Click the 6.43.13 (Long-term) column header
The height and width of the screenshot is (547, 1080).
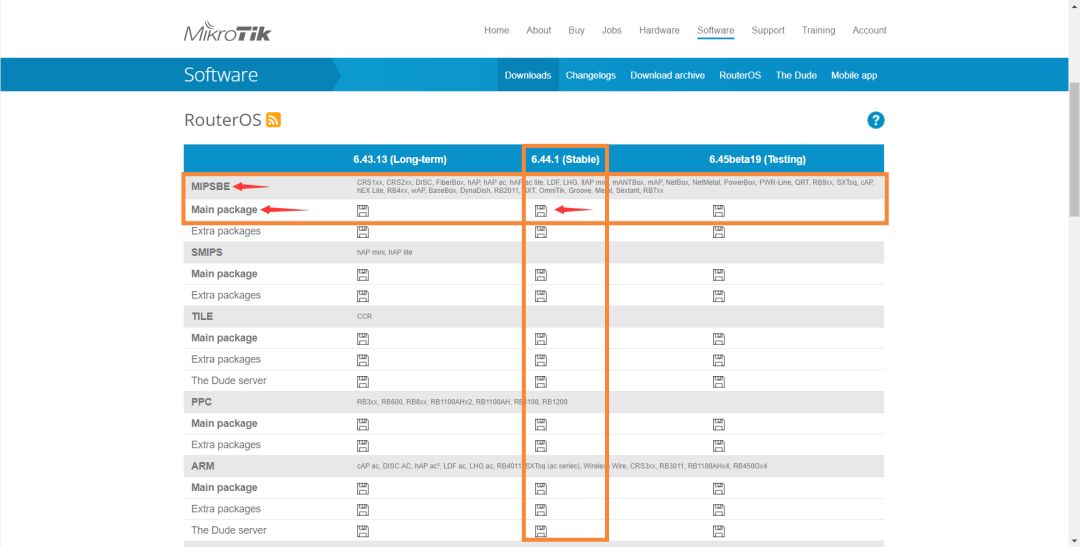[400, 159]
